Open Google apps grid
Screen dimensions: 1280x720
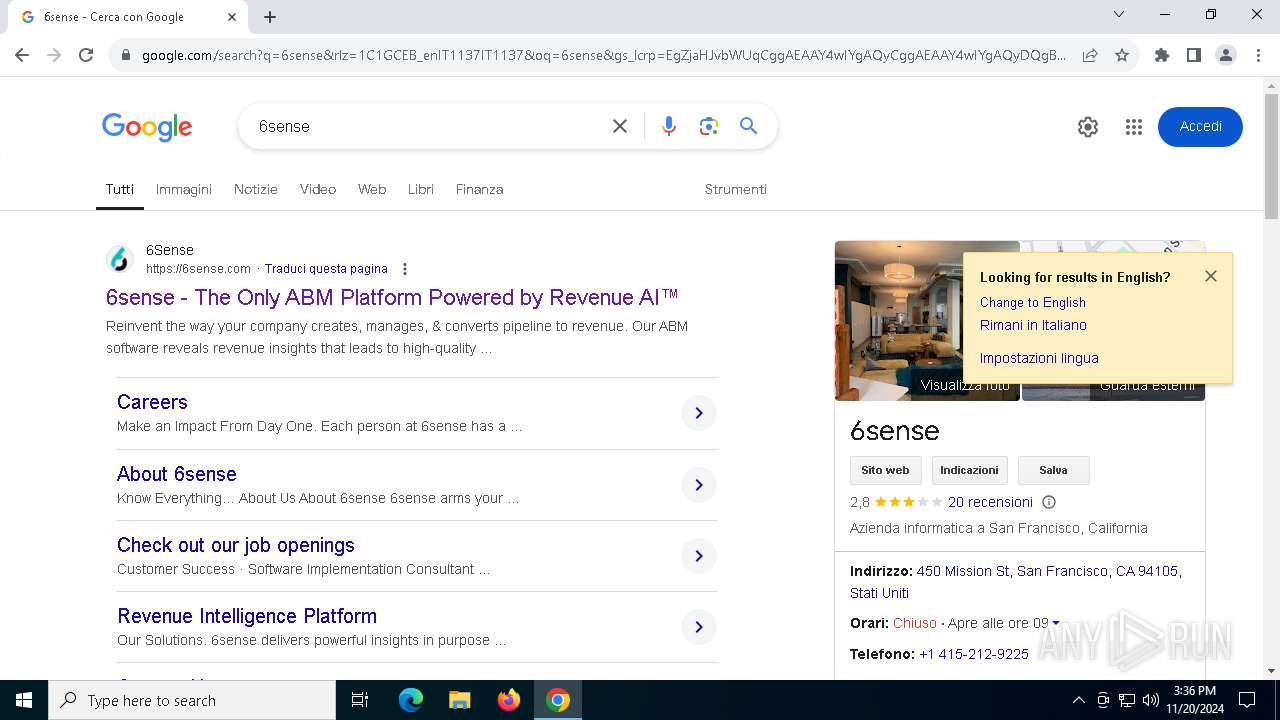tap(1133, 127)
